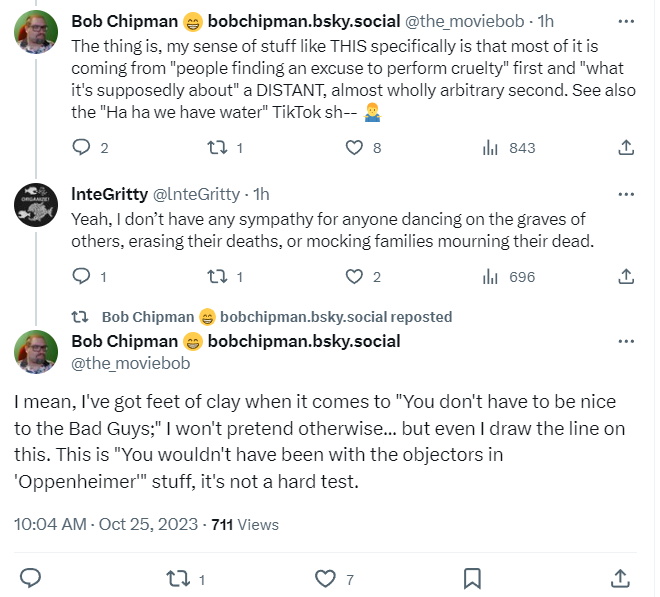660x597 pixels.
Task: Open InteGritty's profile avatar
Action: (x=35, y=205)
